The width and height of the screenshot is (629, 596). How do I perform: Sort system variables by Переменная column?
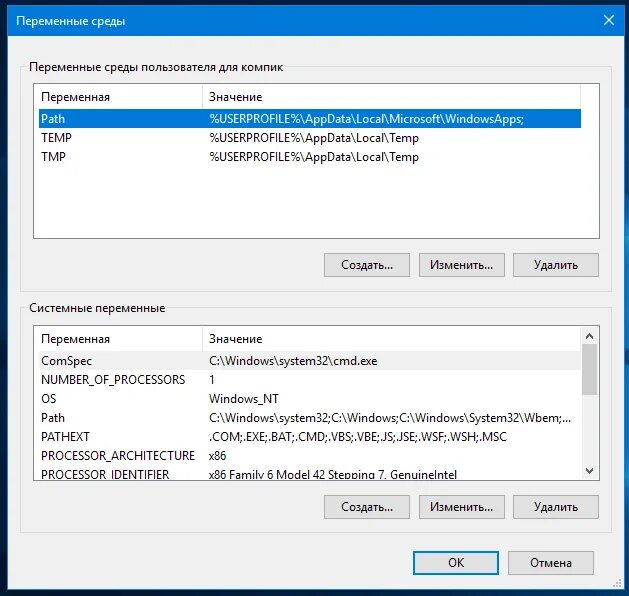[120, 339]
